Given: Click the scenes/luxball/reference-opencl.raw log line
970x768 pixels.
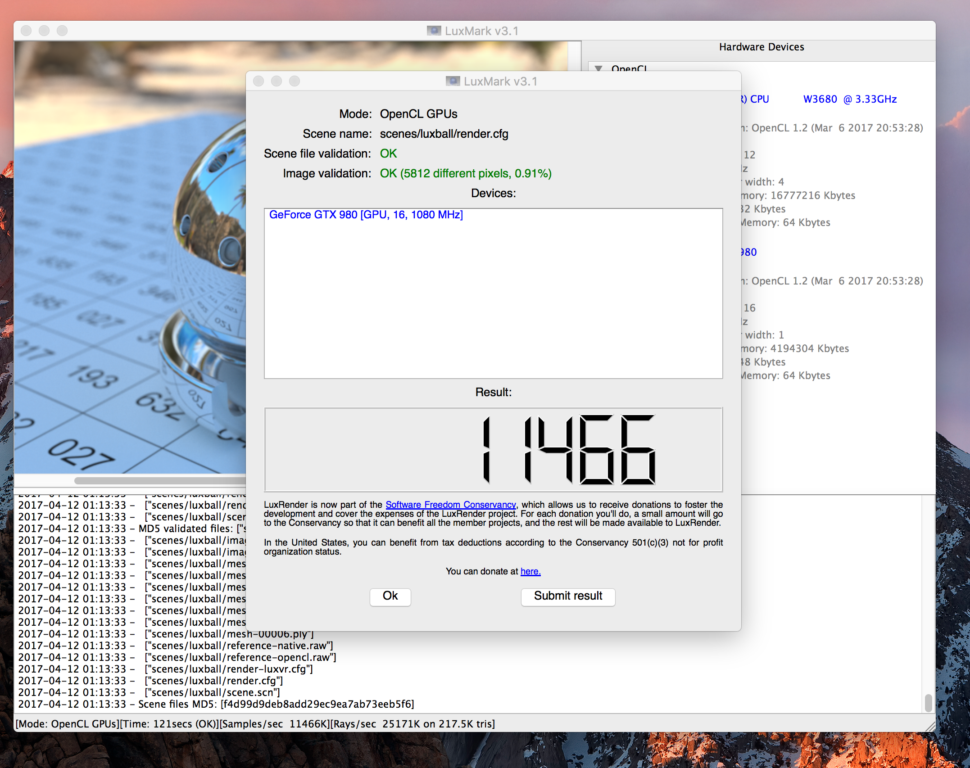Looking at the screenshot, I should click(177, 657).
